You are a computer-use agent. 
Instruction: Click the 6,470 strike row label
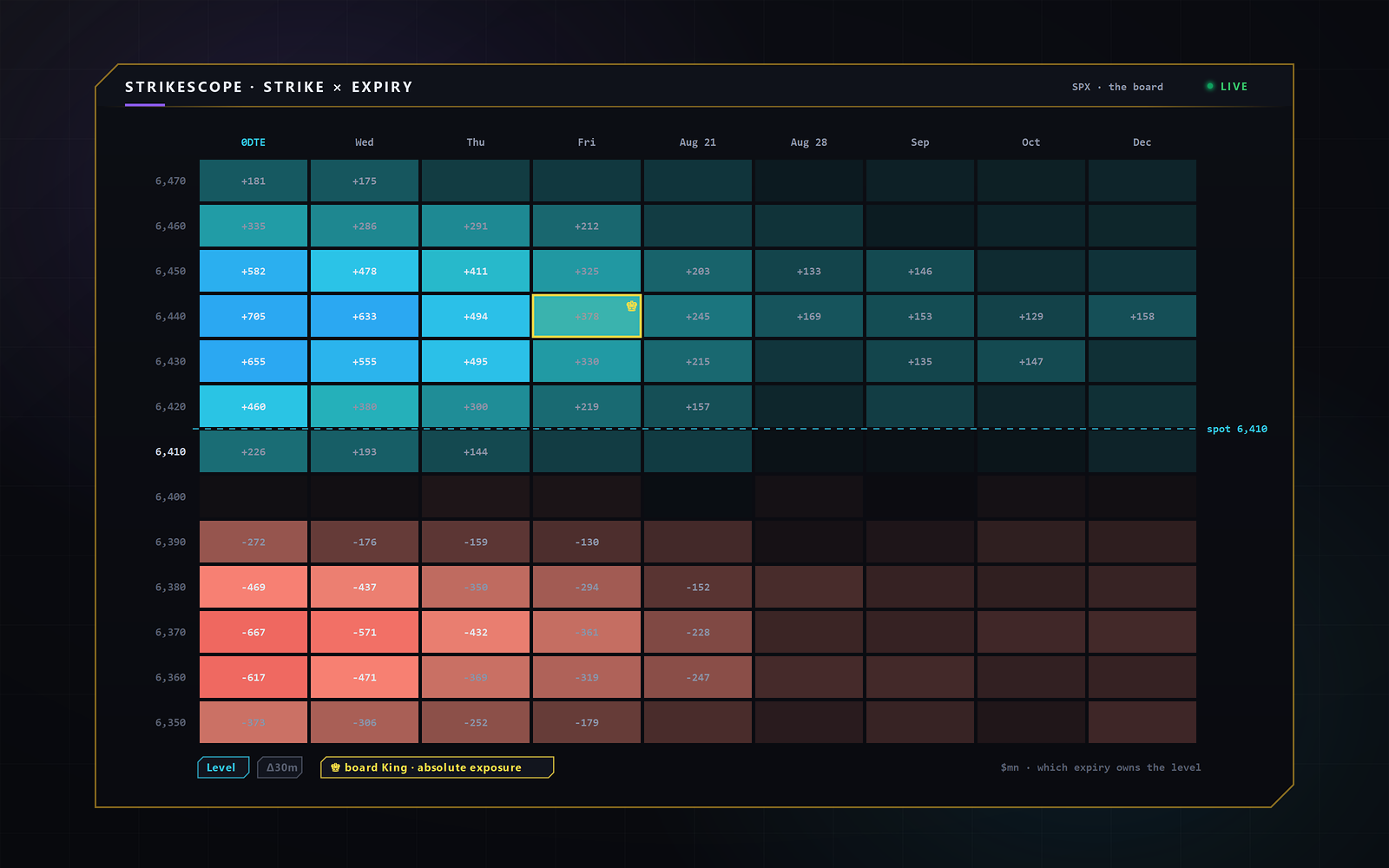coord(170,181)
